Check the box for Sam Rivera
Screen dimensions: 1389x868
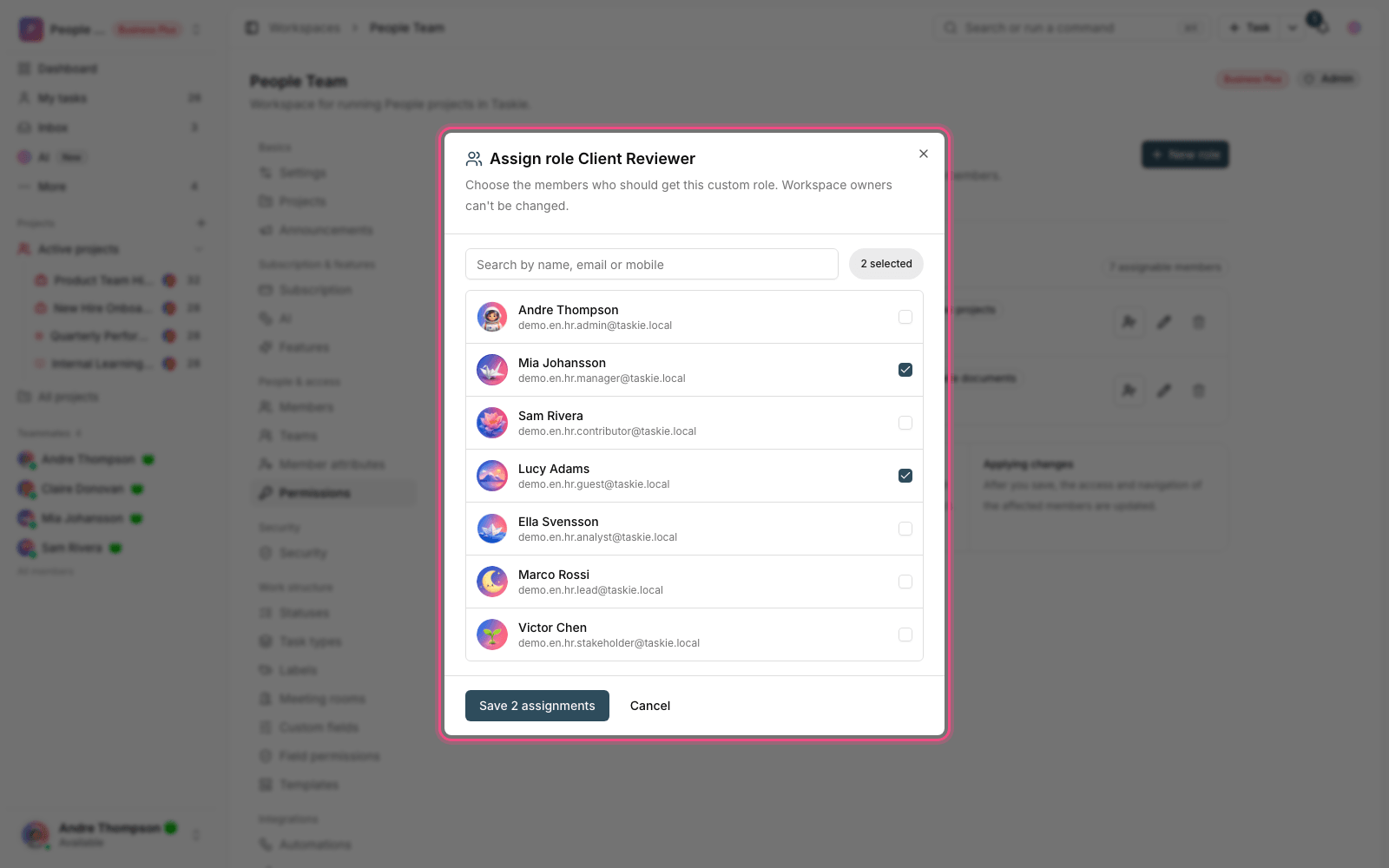905,423
